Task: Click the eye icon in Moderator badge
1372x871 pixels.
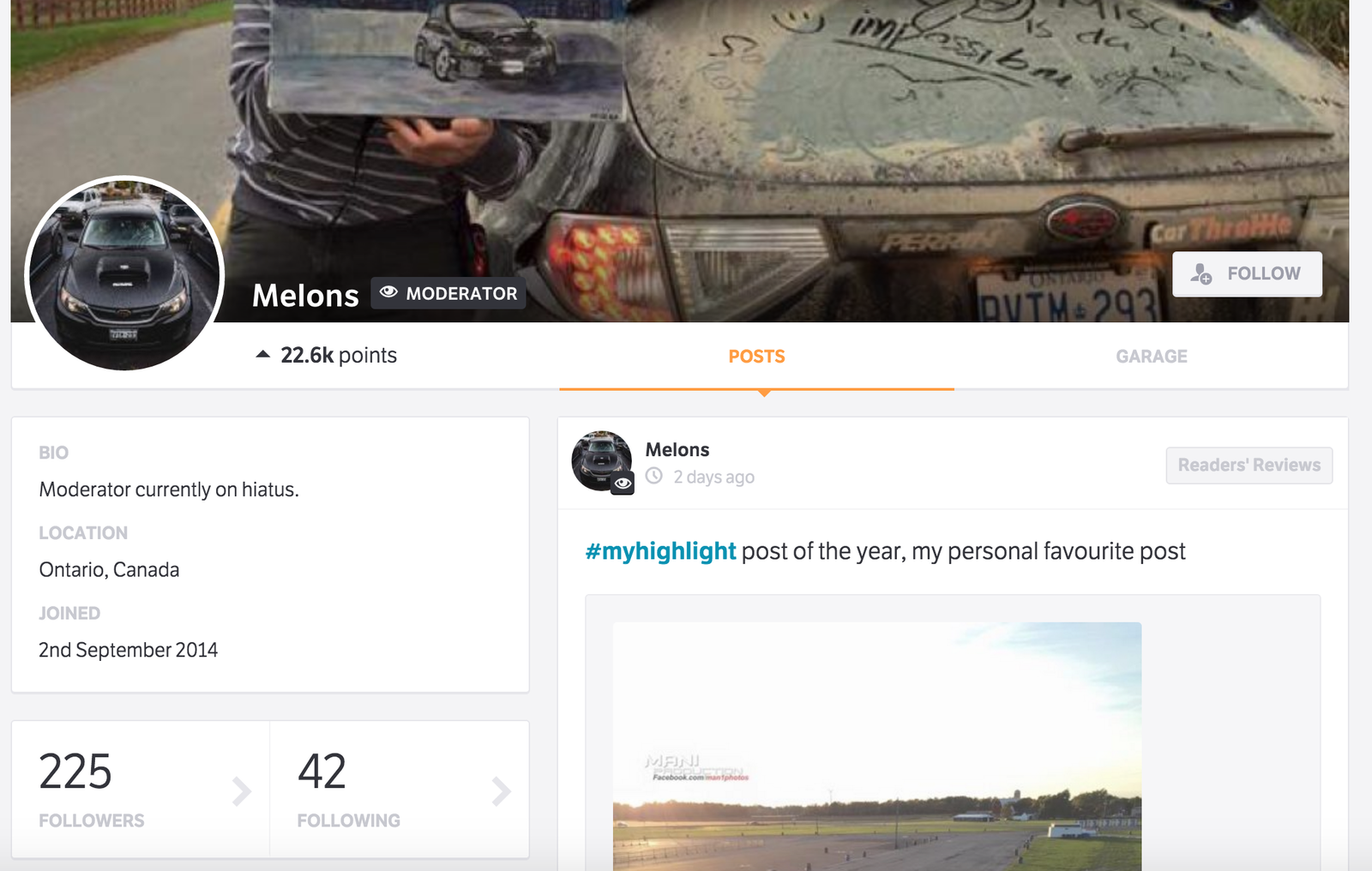Action: pyautogui.click(x=388, y=292)
